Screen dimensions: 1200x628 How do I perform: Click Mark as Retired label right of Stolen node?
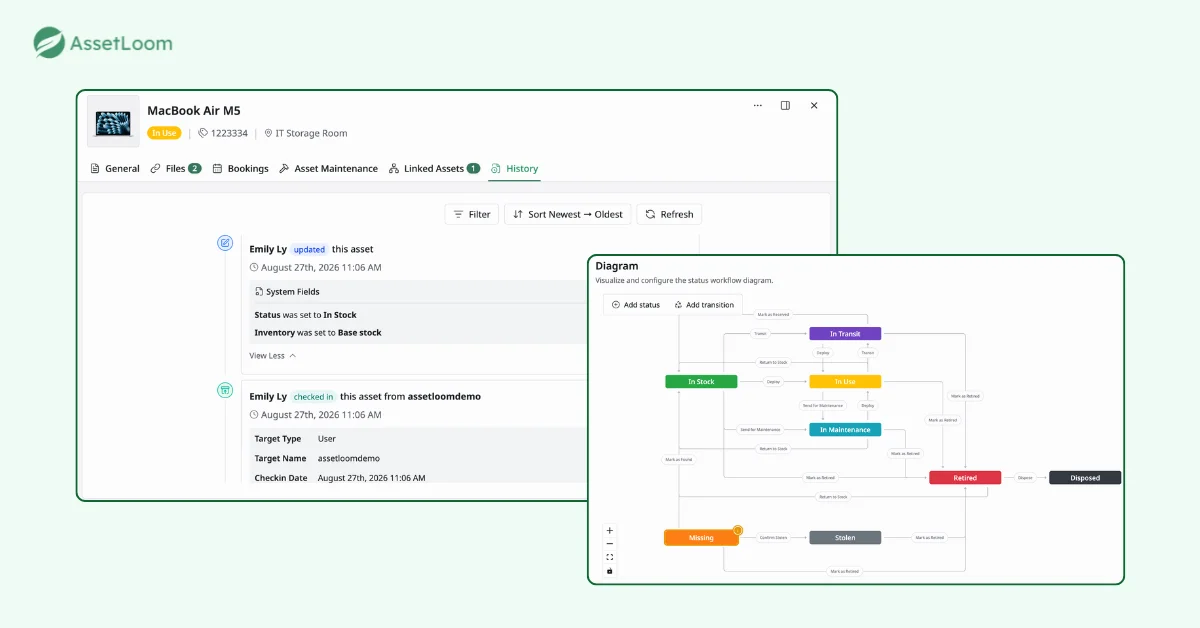click(929, 538)
